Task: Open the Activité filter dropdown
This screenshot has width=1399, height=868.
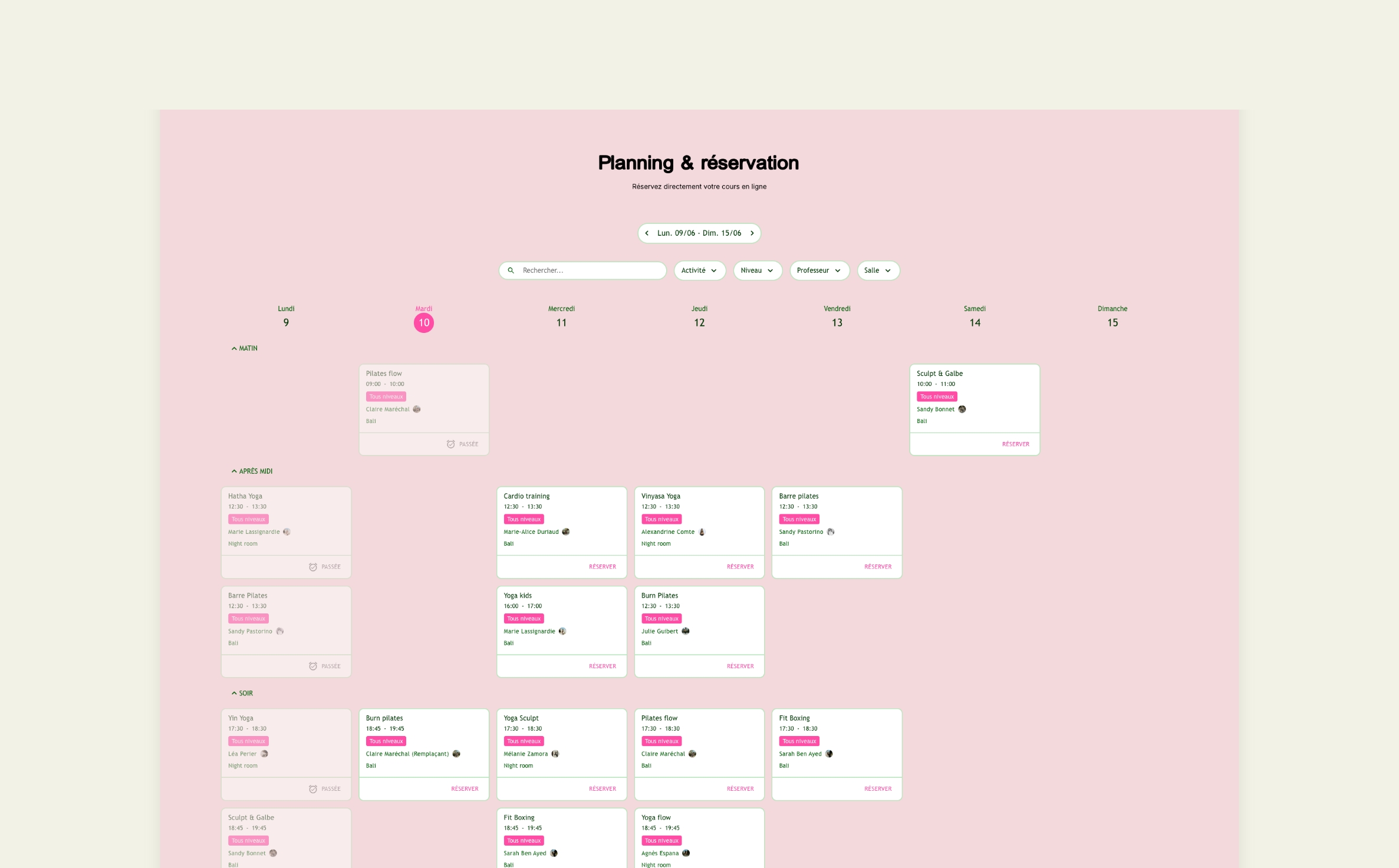Action: [700, 270]
